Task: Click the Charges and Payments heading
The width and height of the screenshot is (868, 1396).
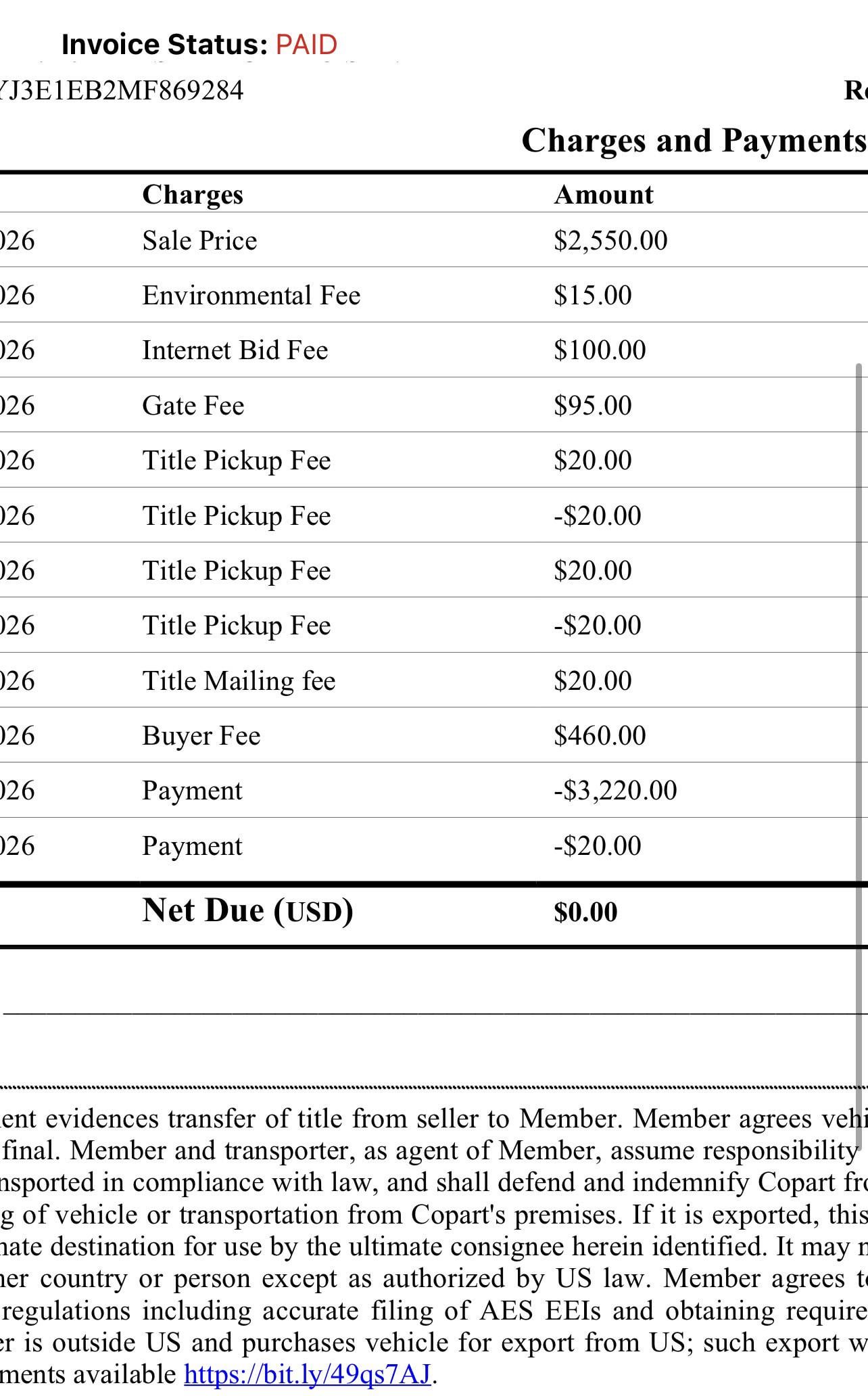Action: coord(693,141)
